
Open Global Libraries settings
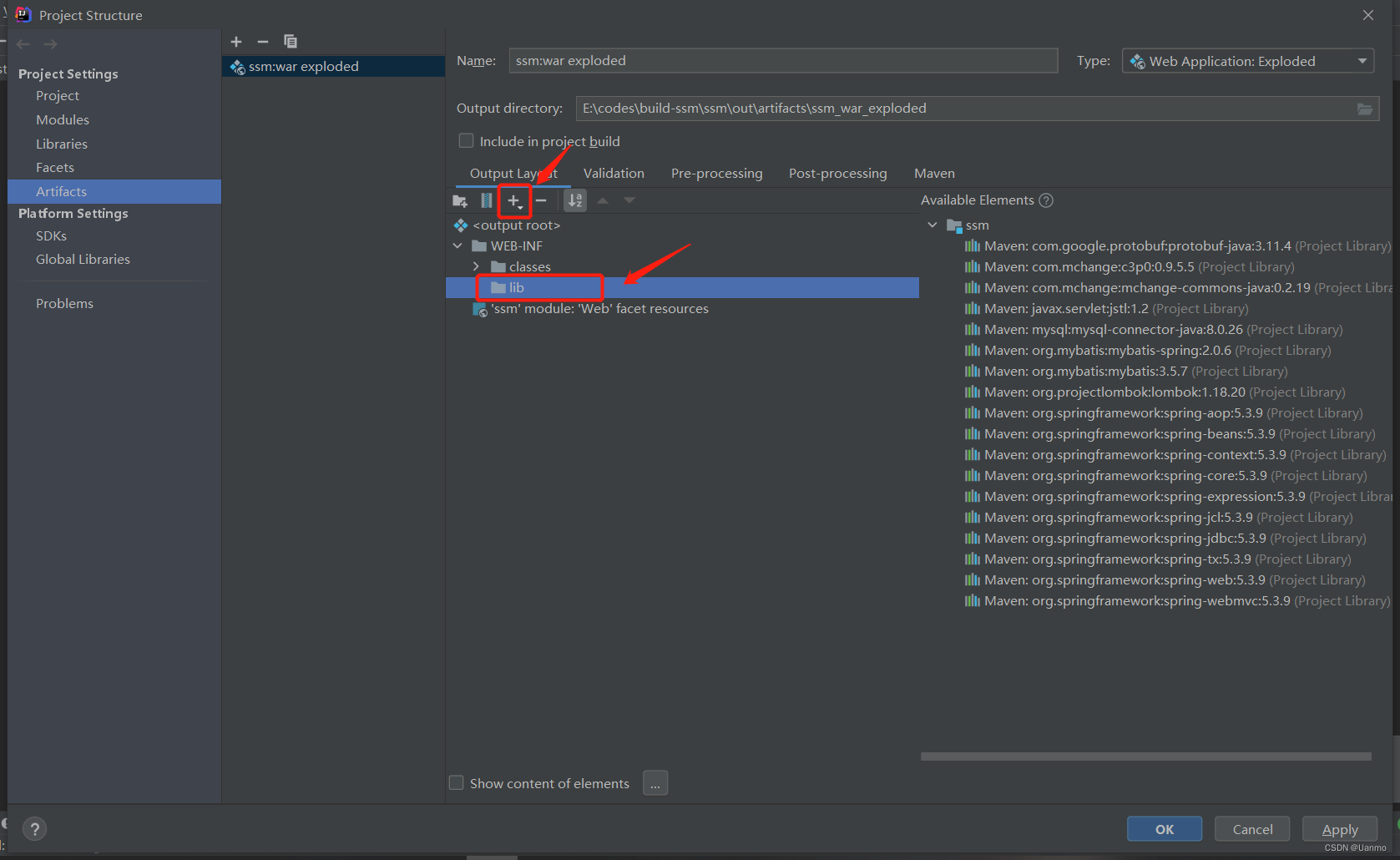pyautogui.click(x=83, y=260)
